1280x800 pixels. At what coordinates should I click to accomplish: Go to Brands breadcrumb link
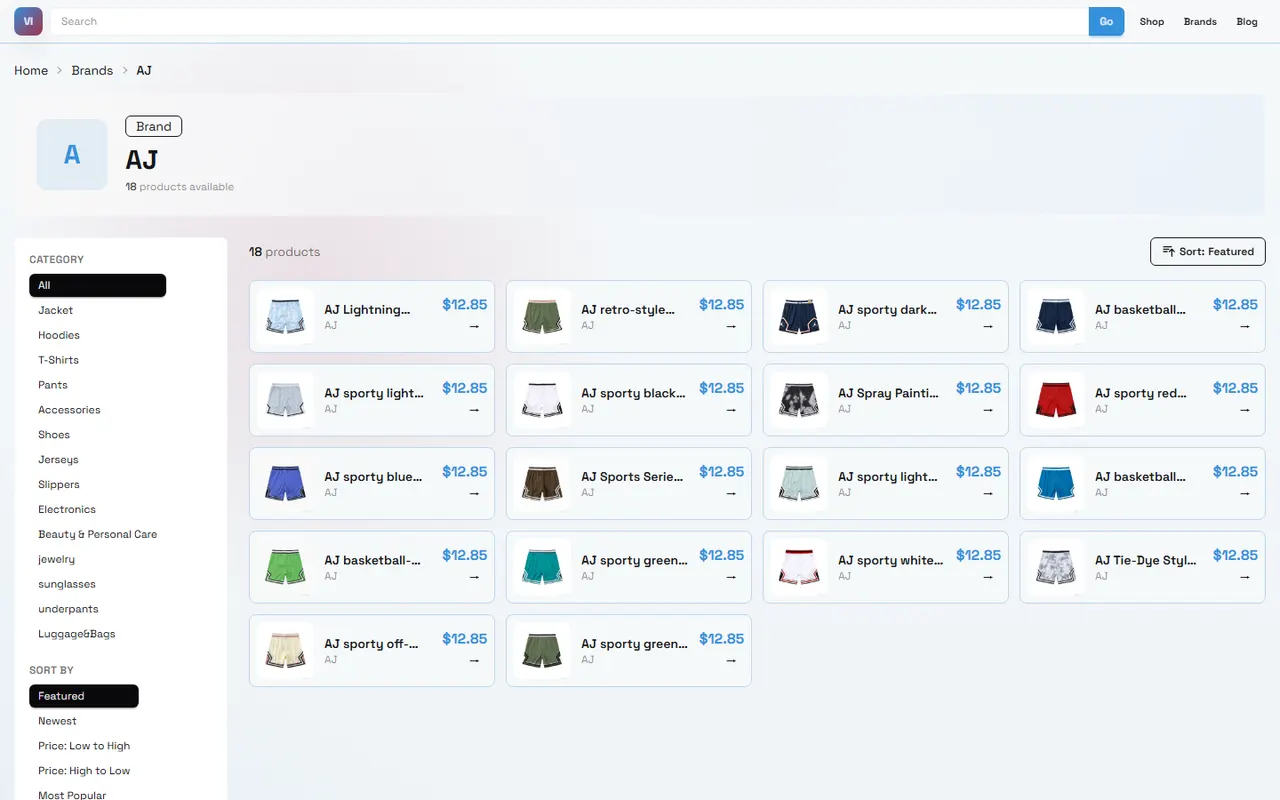click(92, 70)
